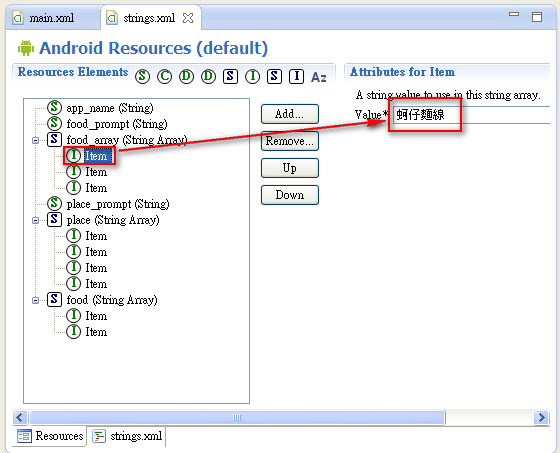The width and height of the screenshot is (560, 453).
Task: Toggle the second blue square S filter icon
Action: (x=274, y=76)
